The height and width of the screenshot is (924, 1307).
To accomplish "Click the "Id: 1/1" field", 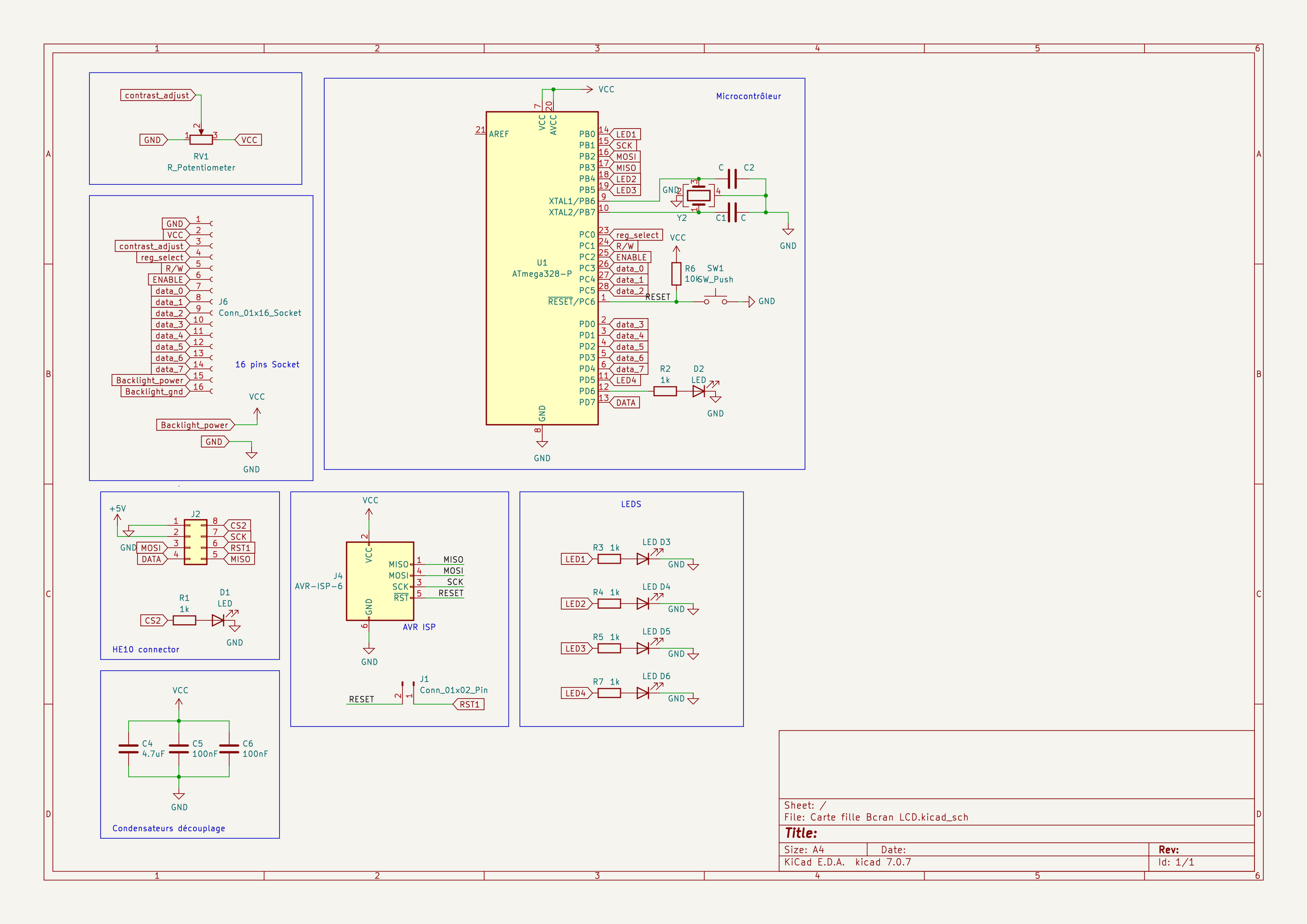I will 1176,862.
